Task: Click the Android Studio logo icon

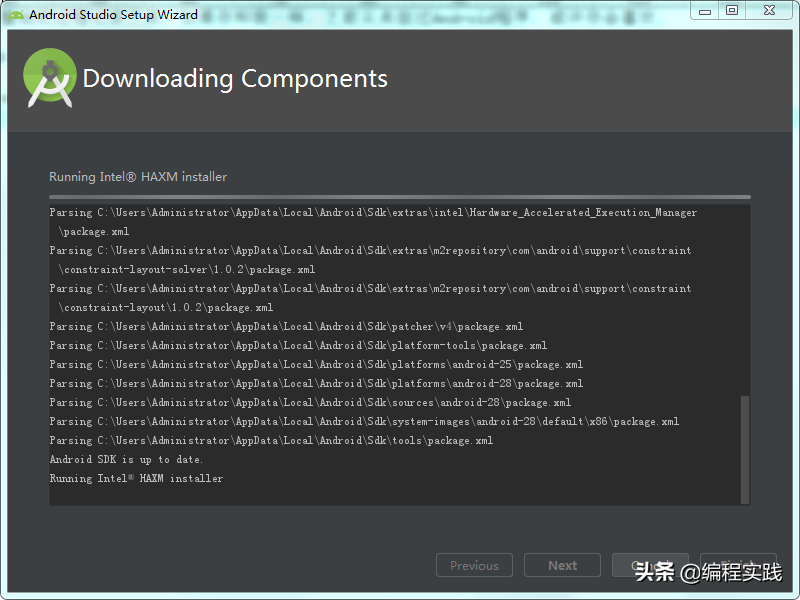Action: [x=49, y=78]
